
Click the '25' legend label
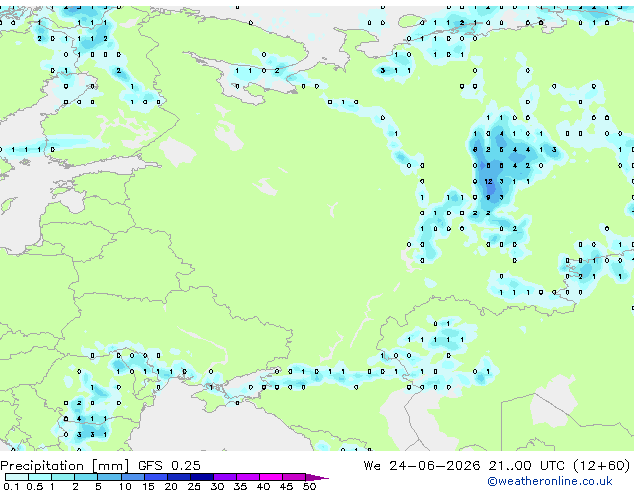[x=194, y=486]
